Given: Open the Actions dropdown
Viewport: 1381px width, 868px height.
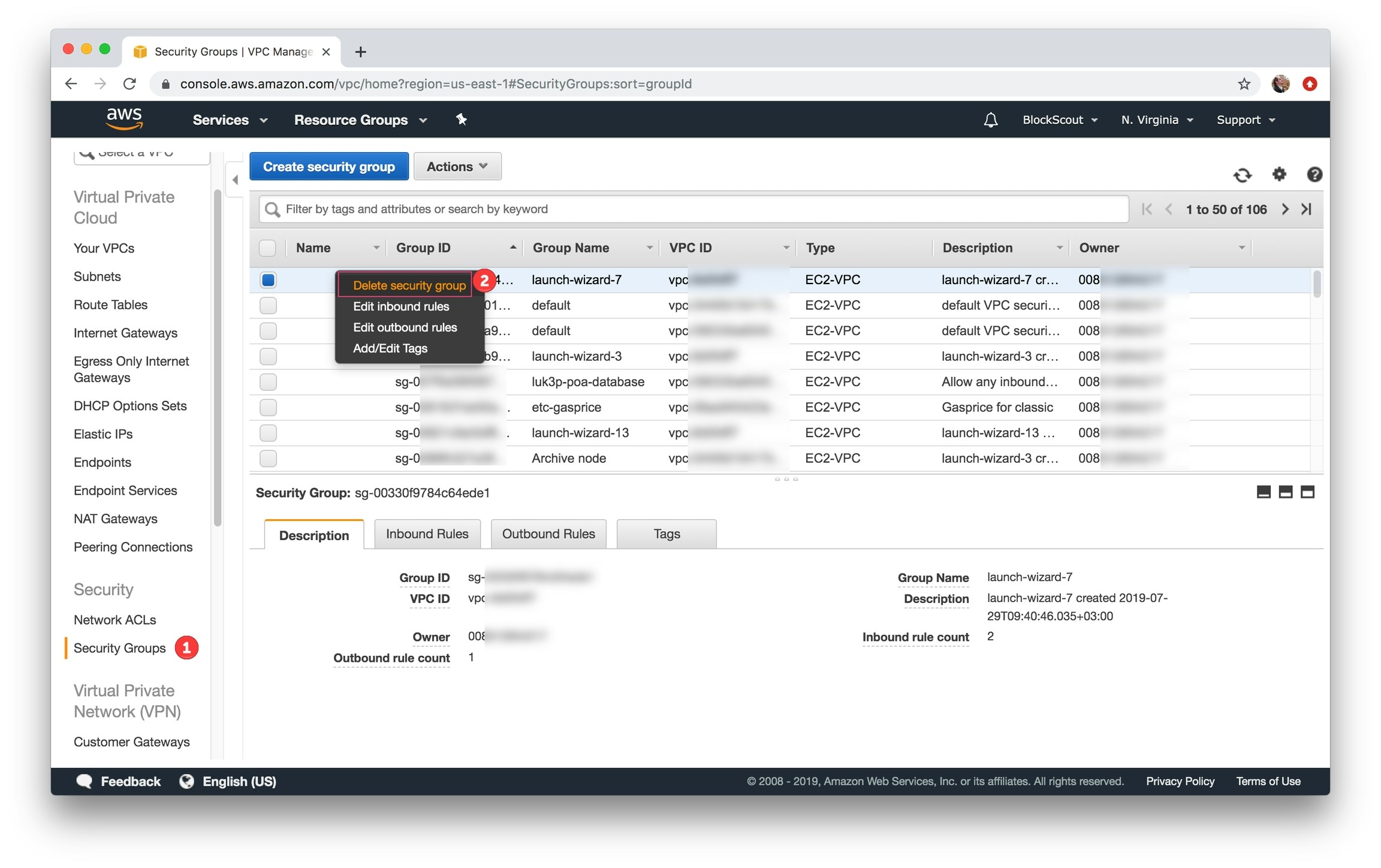Looking at the screenshot, I should 457,167.
